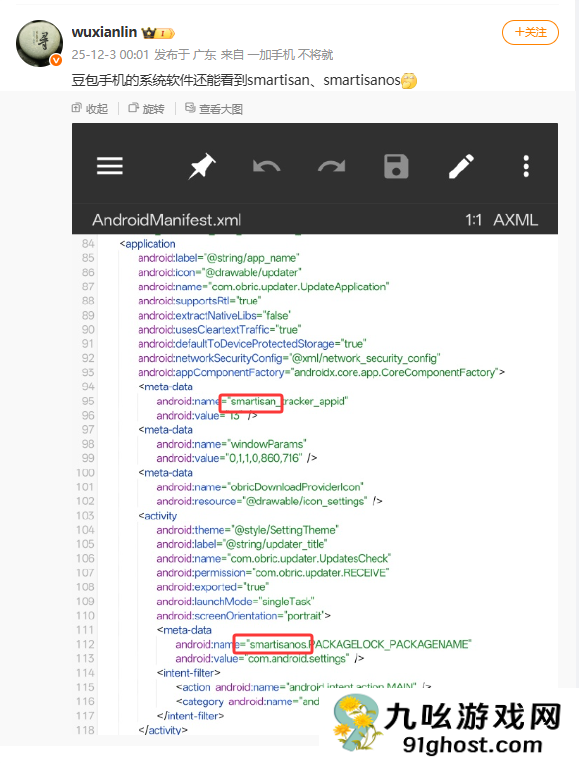Click the pencil edit icon
The height and width of the screenshot is (763, 579).
click(461, 166)
